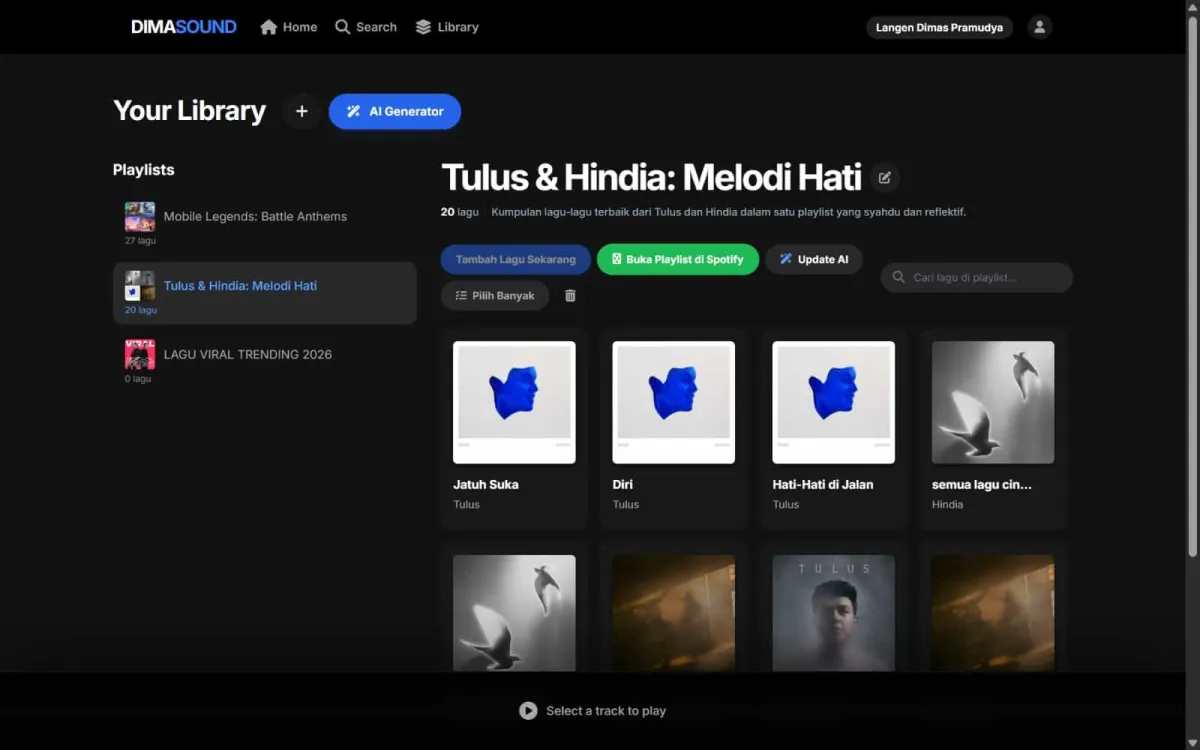Open the Diri album cover
The height and width of the screenshot is (750, 1200).
coord(674,402)
